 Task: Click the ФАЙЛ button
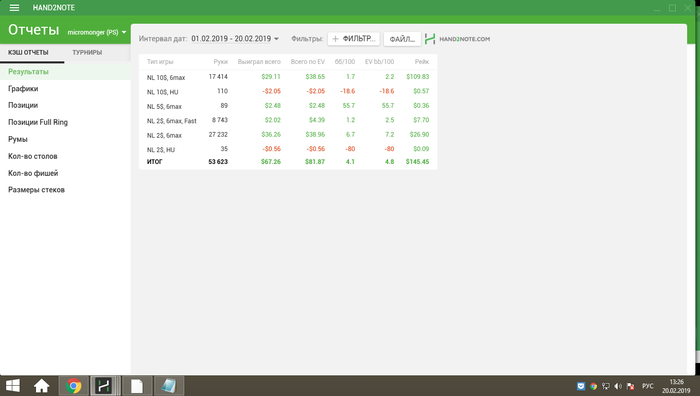[x=402, y=39]
